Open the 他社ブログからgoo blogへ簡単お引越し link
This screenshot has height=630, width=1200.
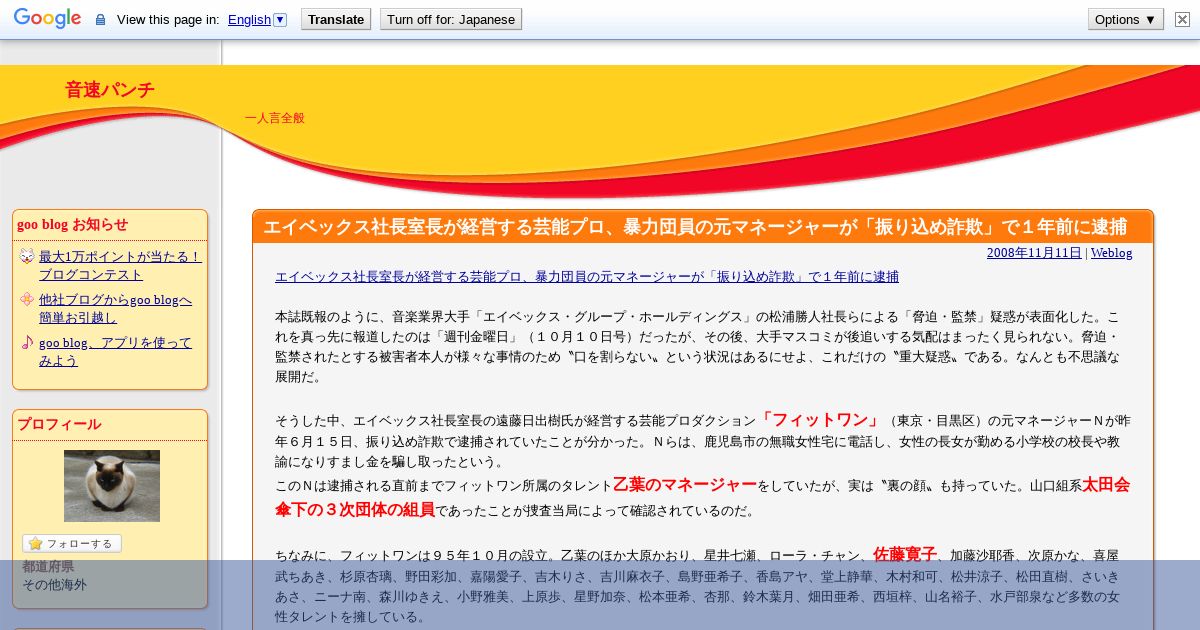116,309
